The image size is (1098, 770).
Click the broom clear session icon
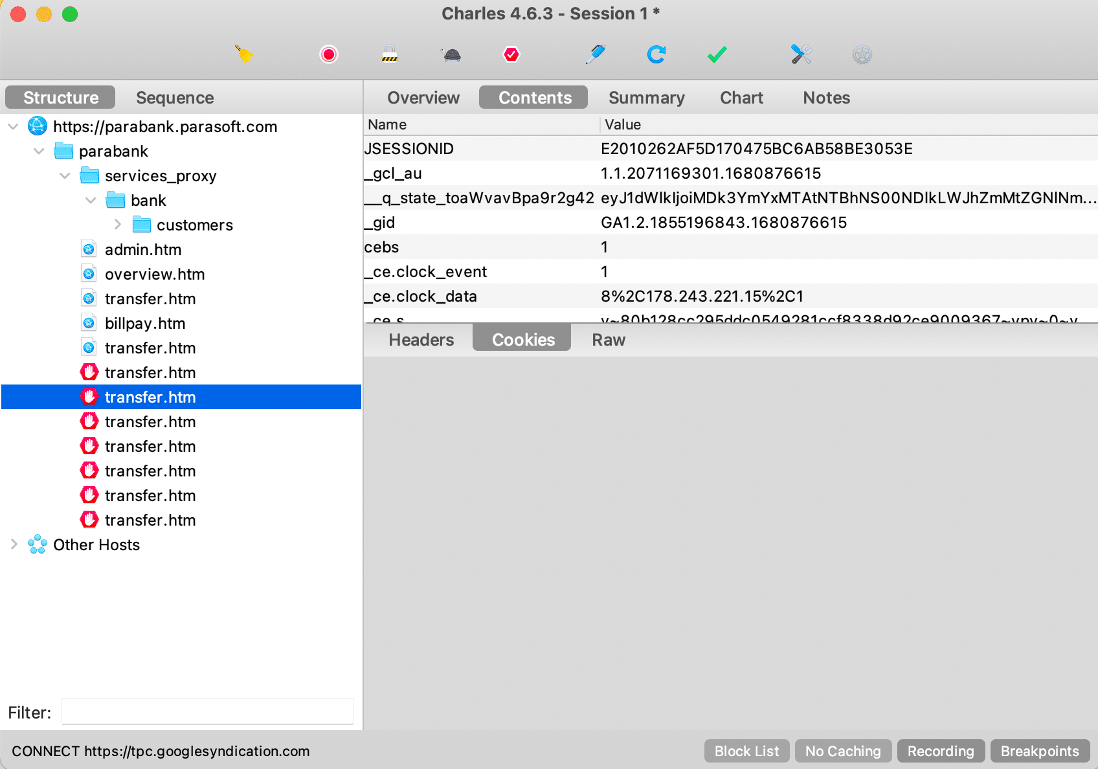click(244, 55)
